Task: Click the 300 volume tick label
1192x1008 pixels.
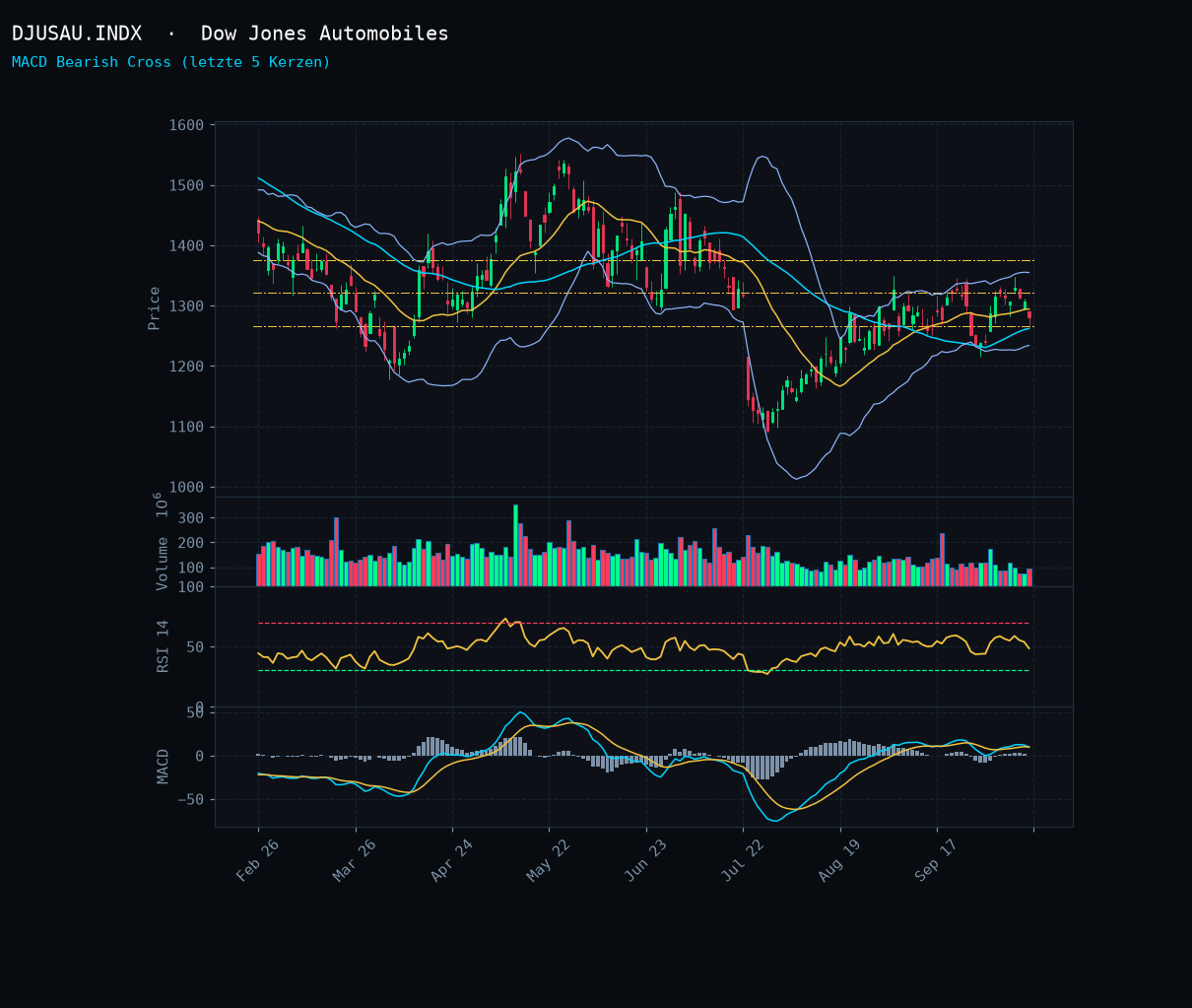Action: (191, 518)
